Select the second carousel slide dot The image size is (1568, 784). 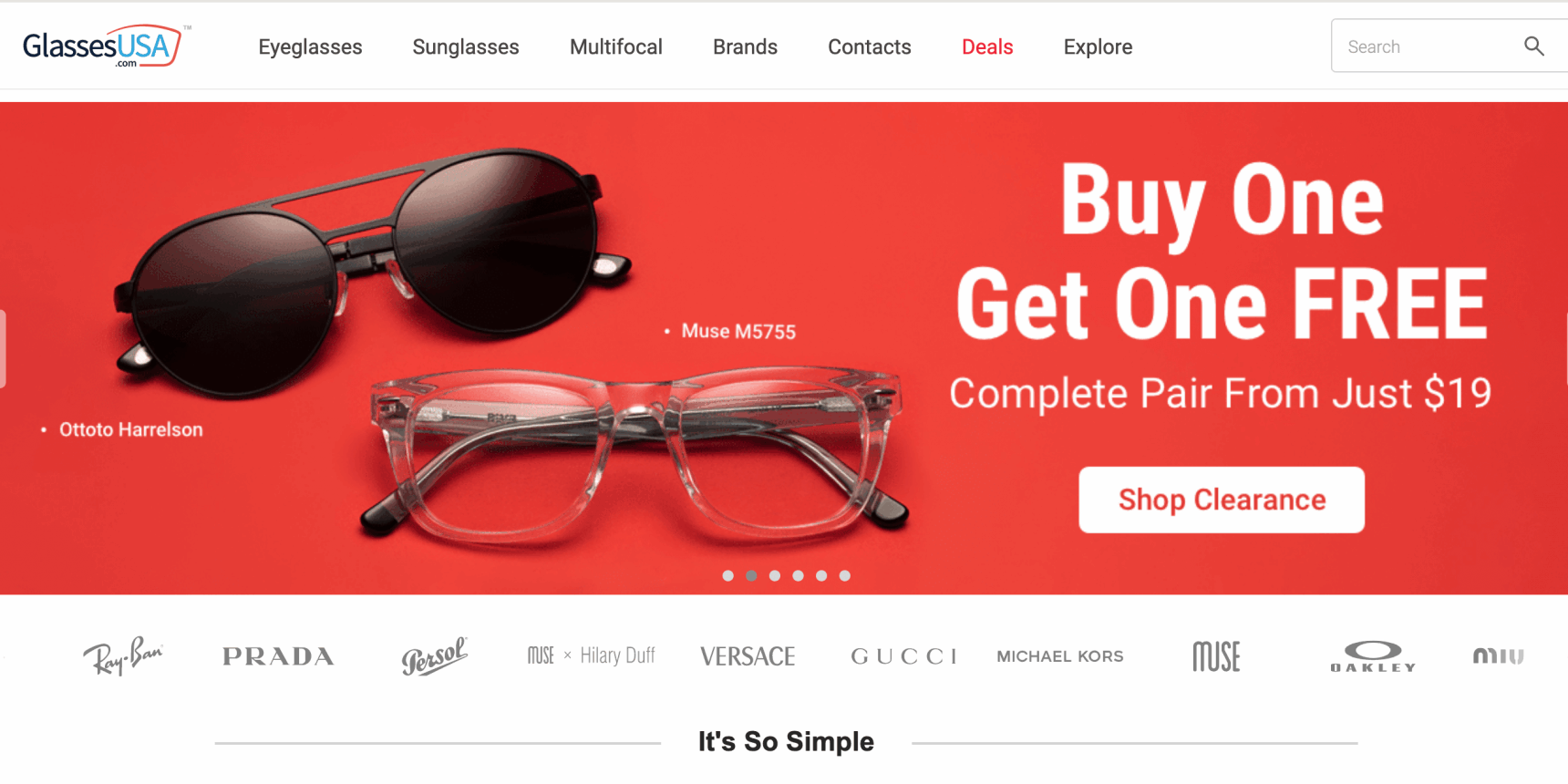tap(751, 575)
